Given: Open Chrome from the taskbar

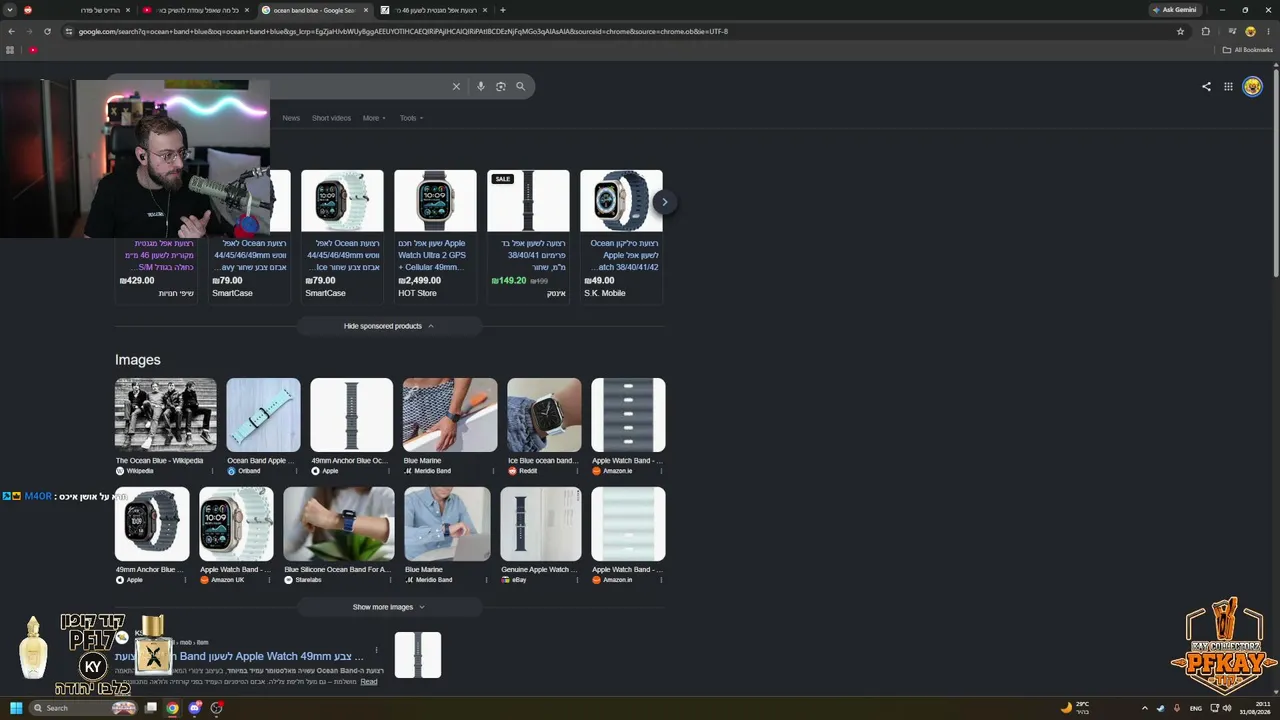Looking at the screenshot, I should tap(172, 708).
